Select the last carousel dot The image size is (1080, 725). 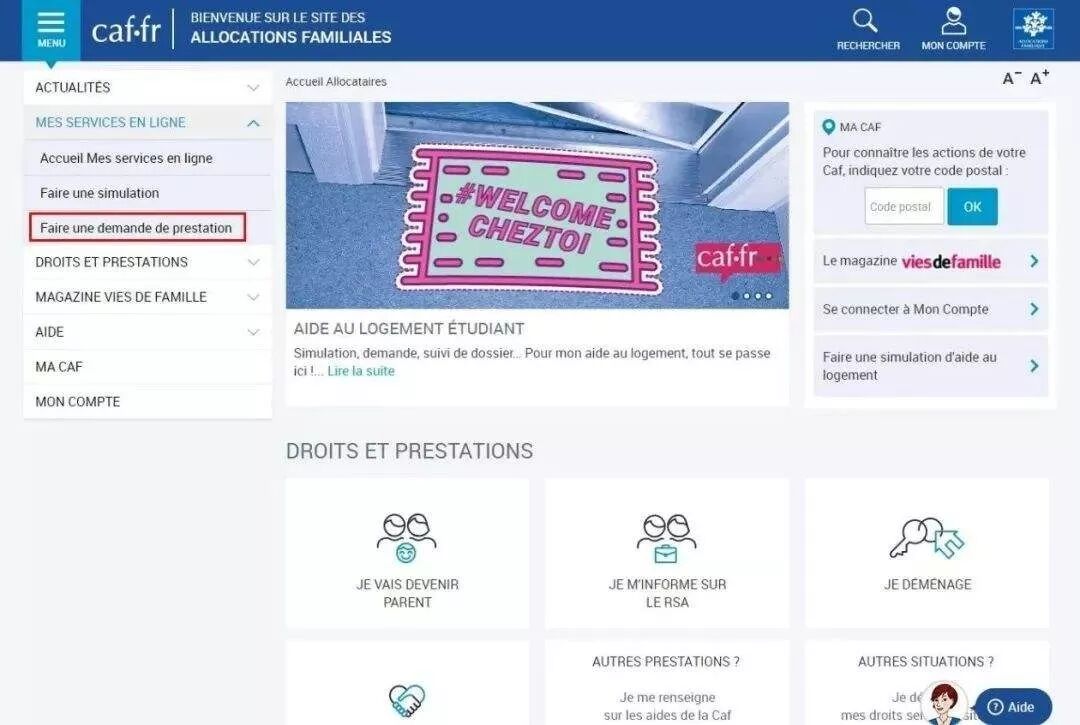point(769,296)
